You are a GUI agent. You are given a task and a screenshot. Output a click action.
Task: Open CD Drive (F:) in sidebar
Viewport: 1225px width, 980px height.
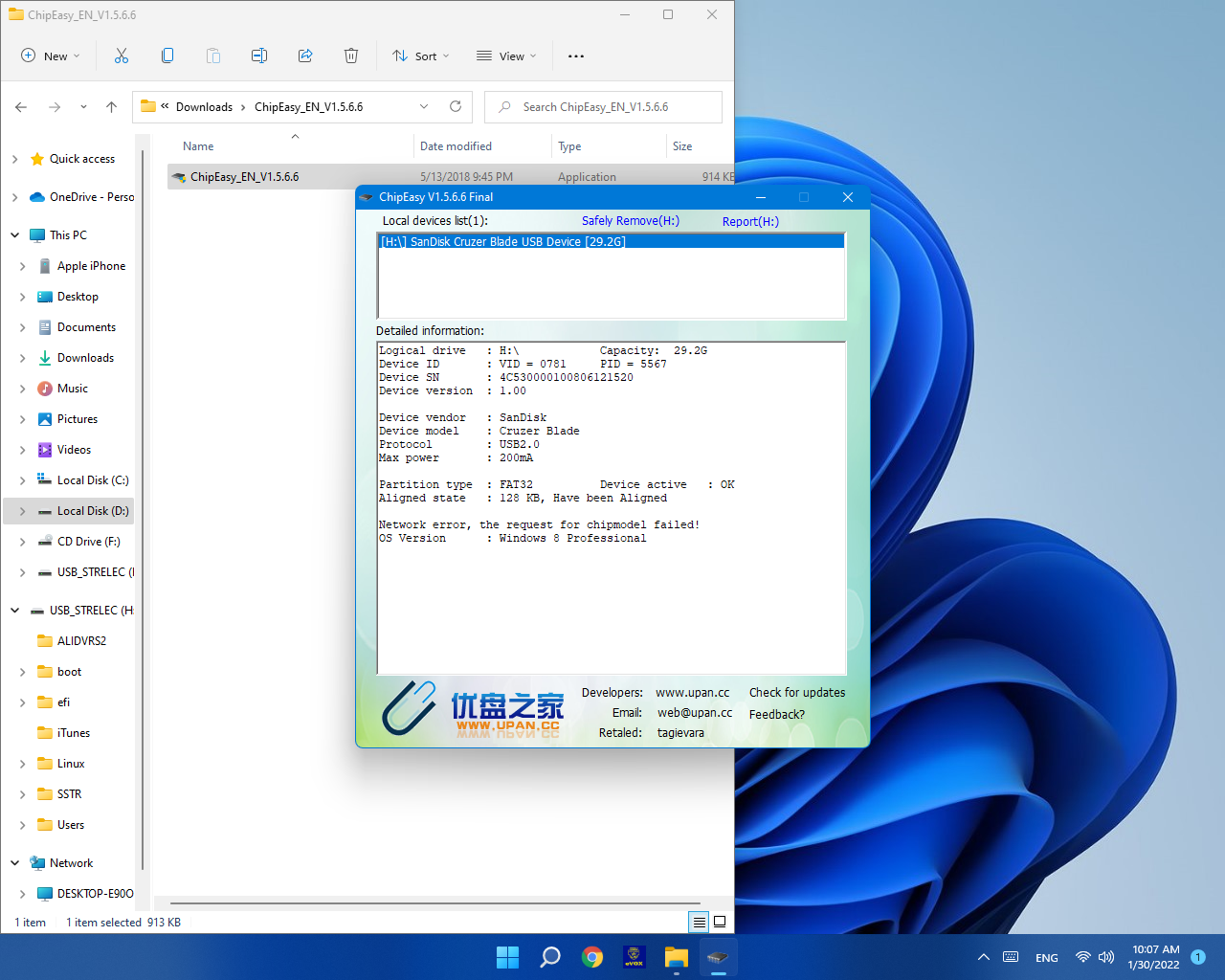[89, 542]
